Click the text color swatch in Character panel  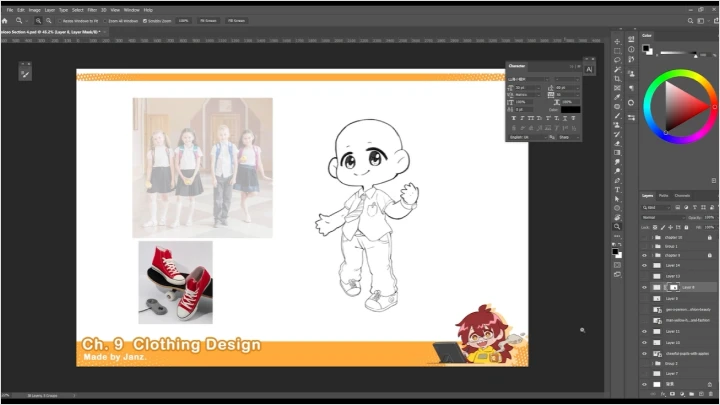tap(569, 110)
